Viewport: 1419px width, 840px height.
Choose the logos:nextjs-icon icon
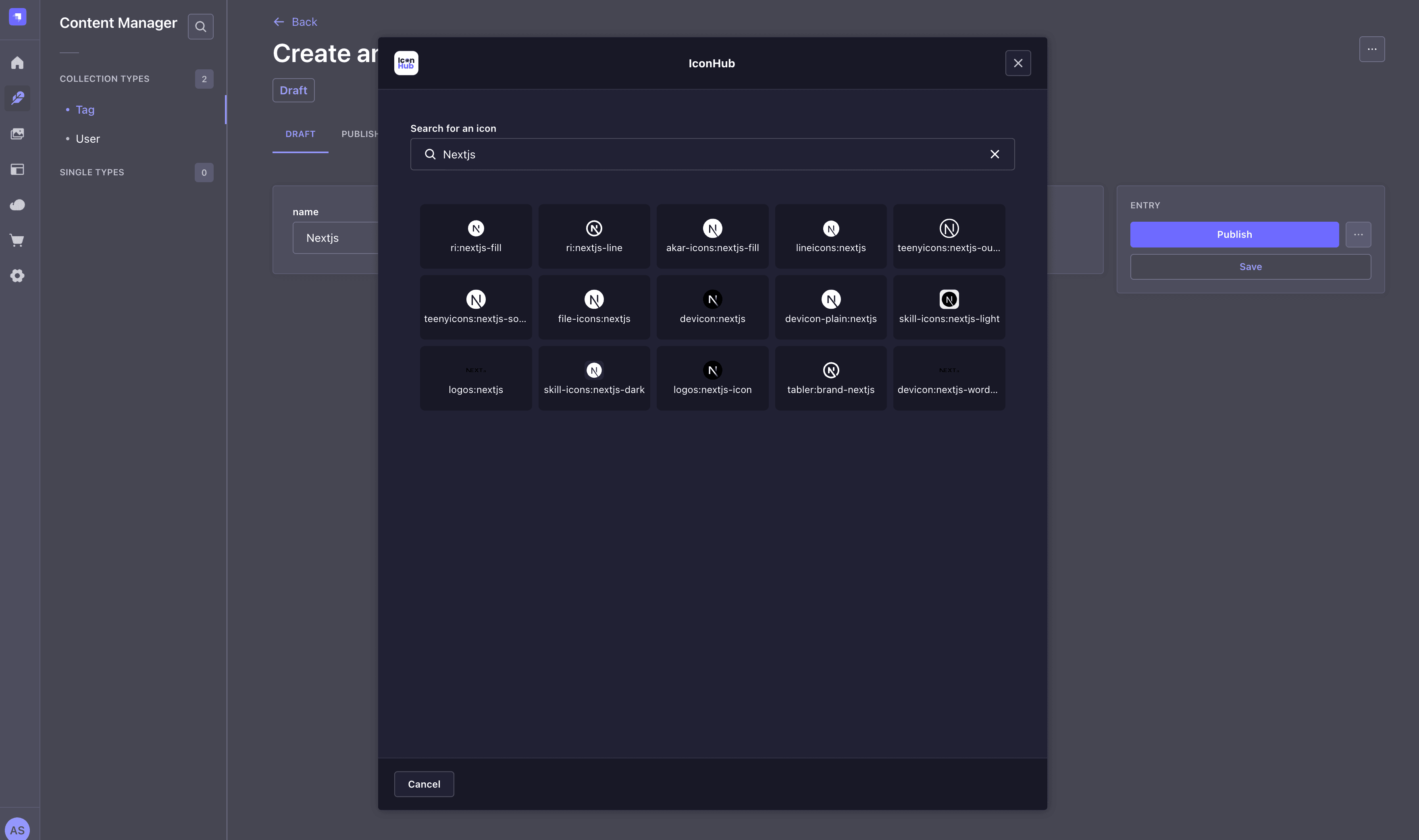coord(712,378)
